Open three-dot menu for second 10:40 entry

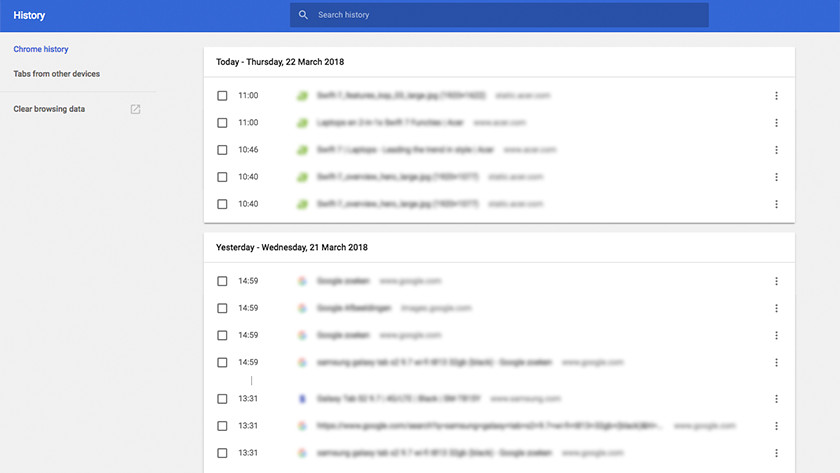(x=776, y=204)
